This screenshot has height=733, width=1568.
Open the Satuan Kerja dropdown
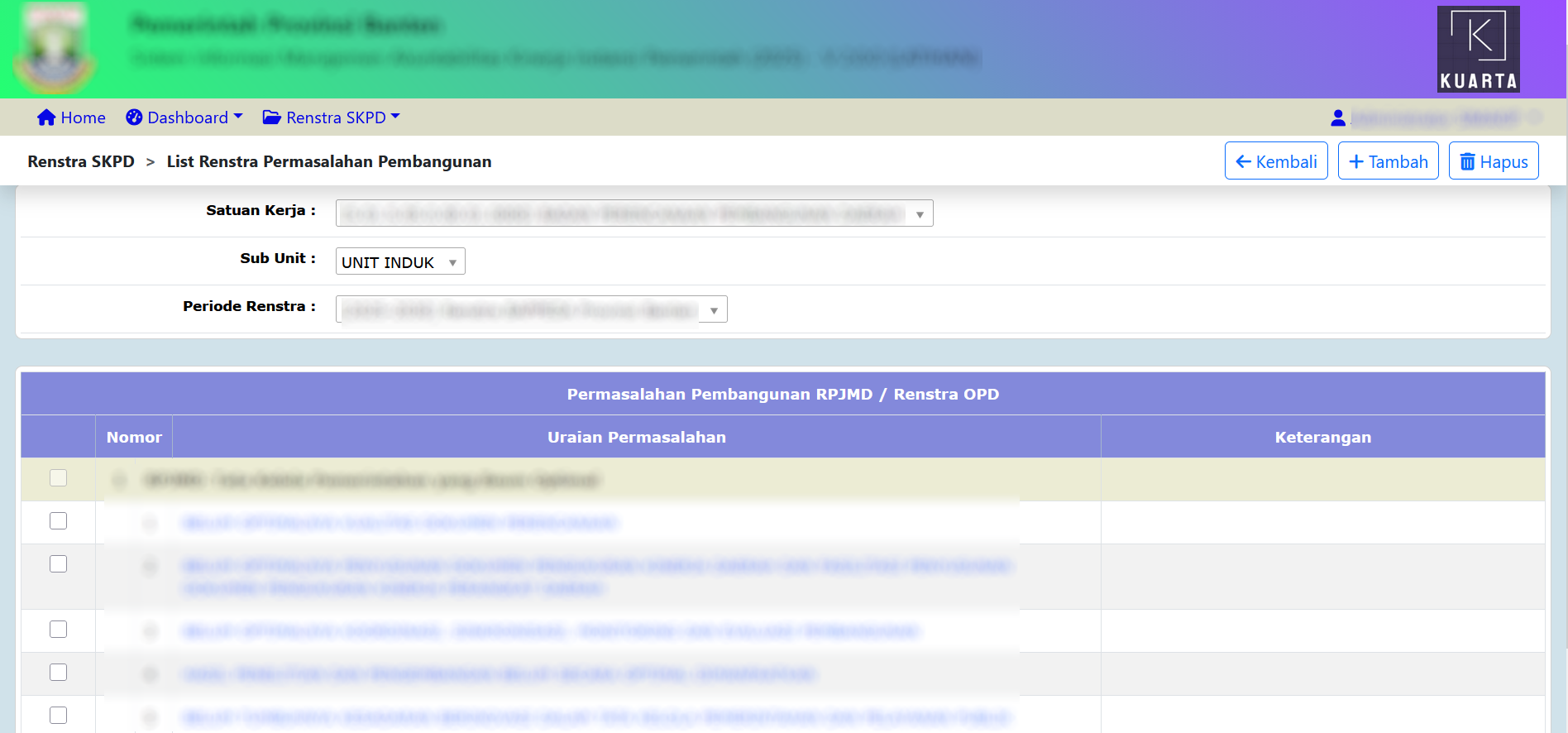(x=633, y=213)
